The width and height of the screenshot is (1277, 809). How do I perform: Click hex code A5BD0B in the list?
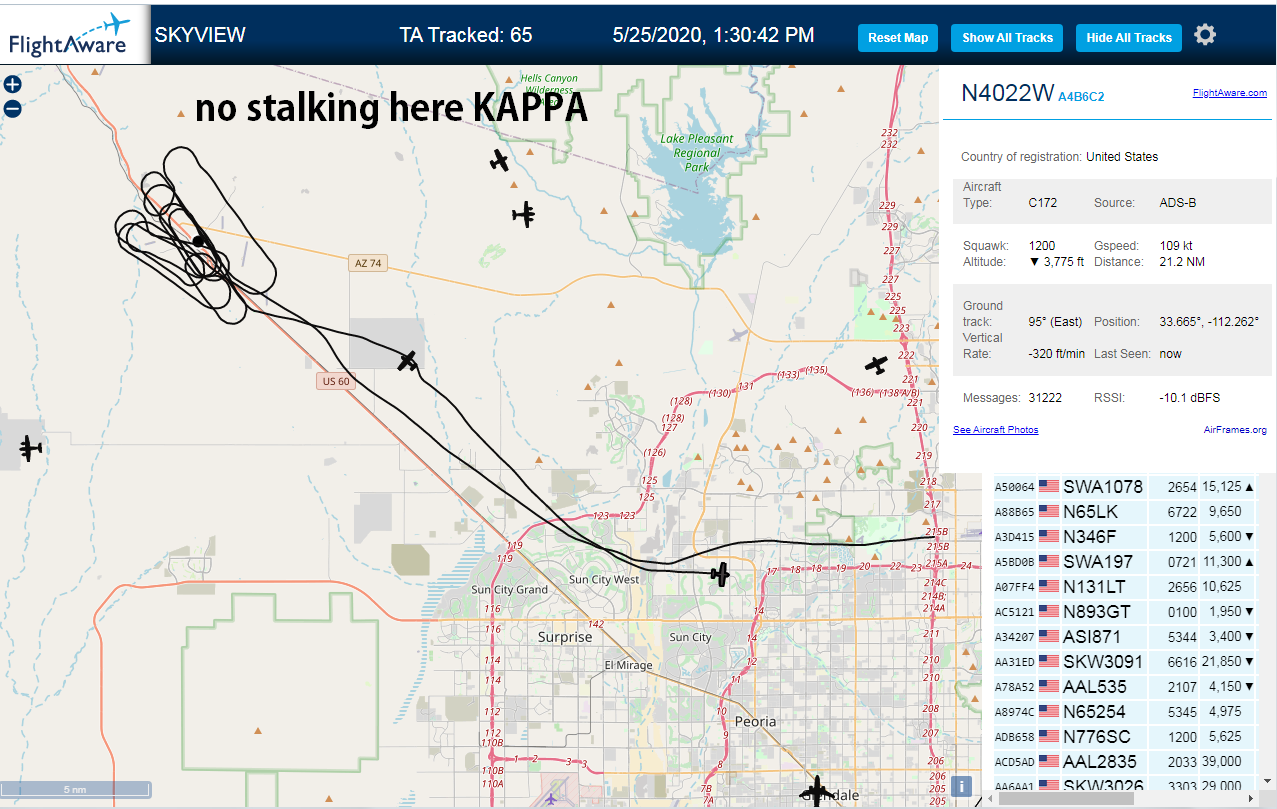pos(1013,563)
